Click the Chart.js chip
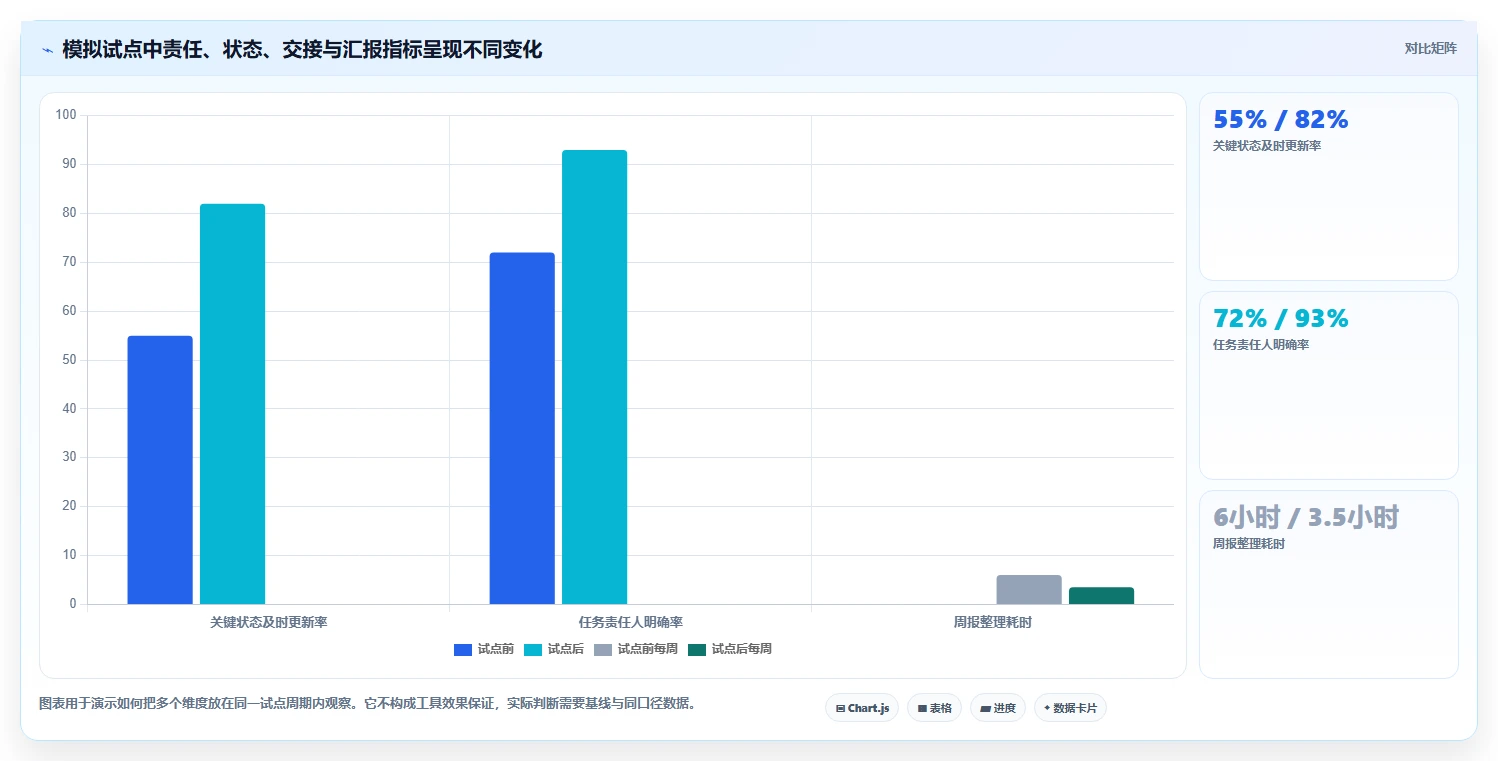This screenshot has width=1498, height=761. click(x=862, y=708)
